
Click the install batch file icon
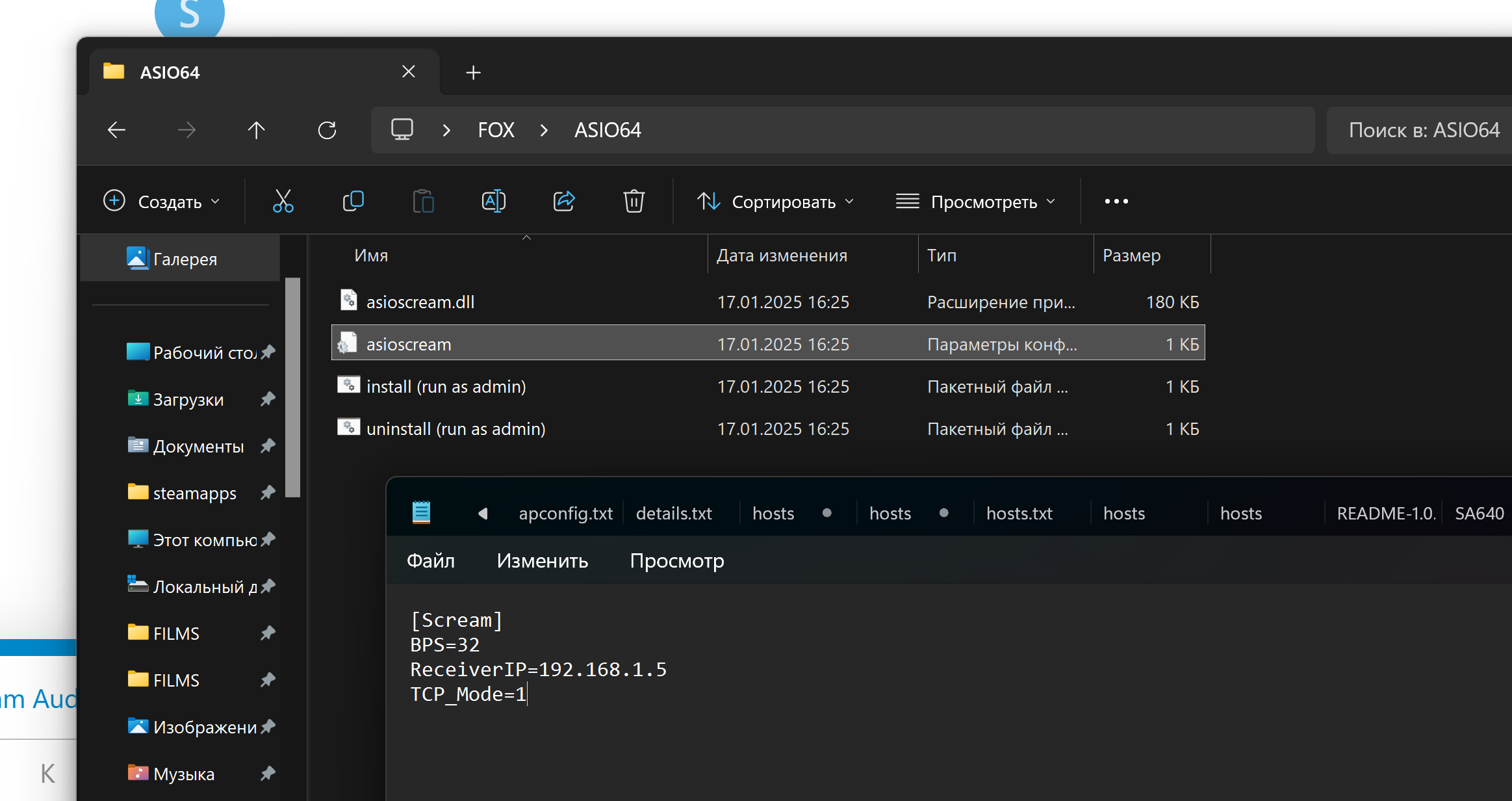point(349,386)
